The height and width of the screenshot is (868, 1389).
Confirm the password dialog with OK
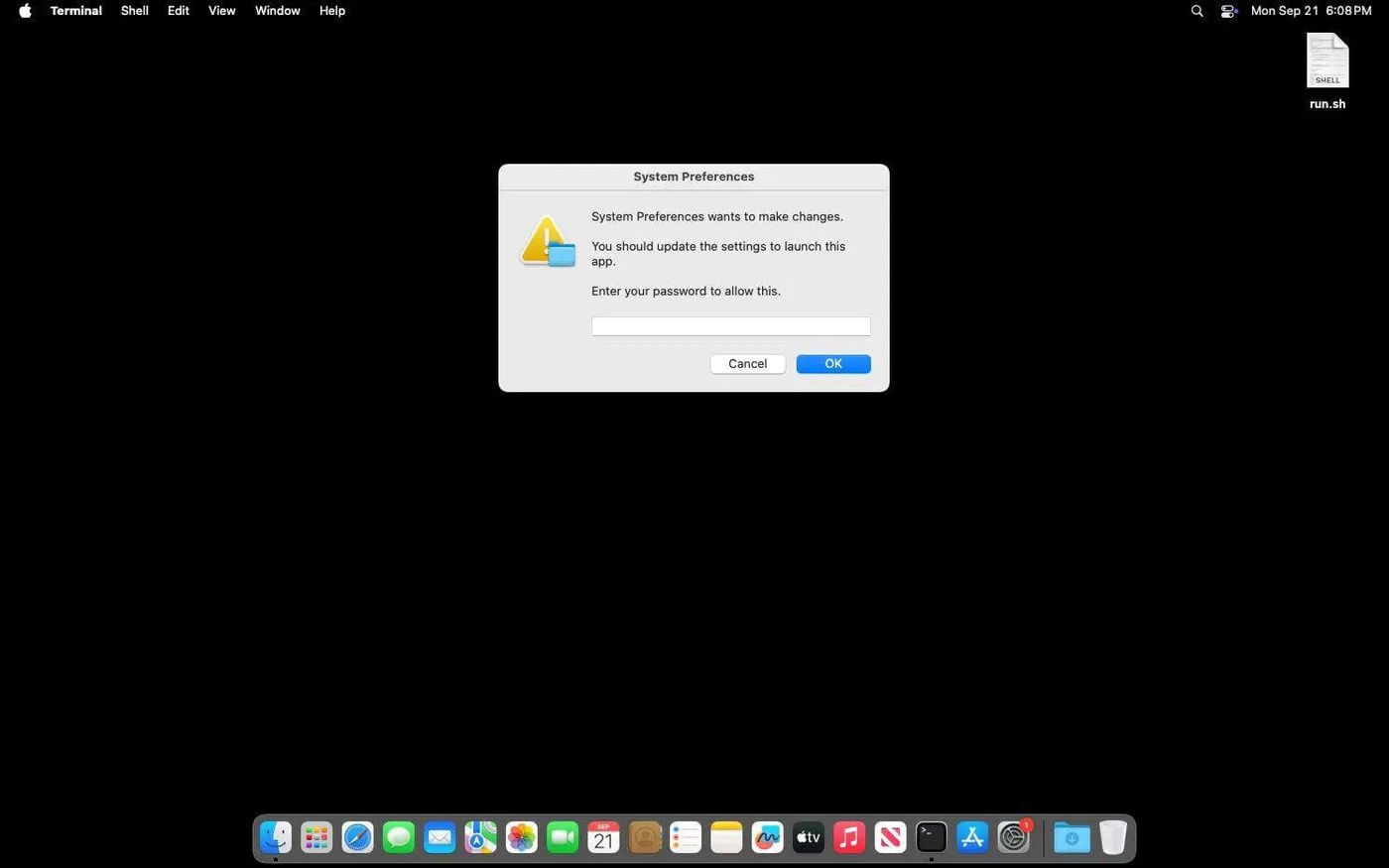coord(833,364)
